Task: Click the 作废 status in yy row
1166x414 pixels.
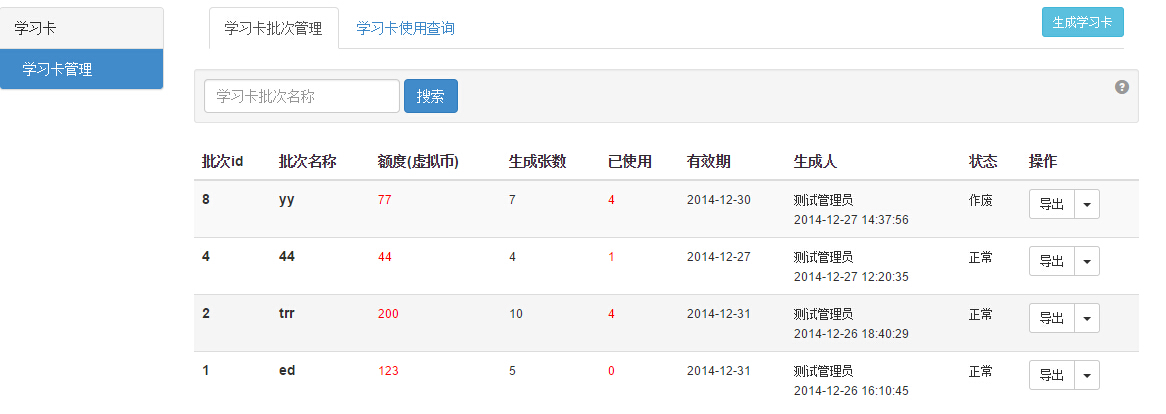Action: tap(980, 201)
